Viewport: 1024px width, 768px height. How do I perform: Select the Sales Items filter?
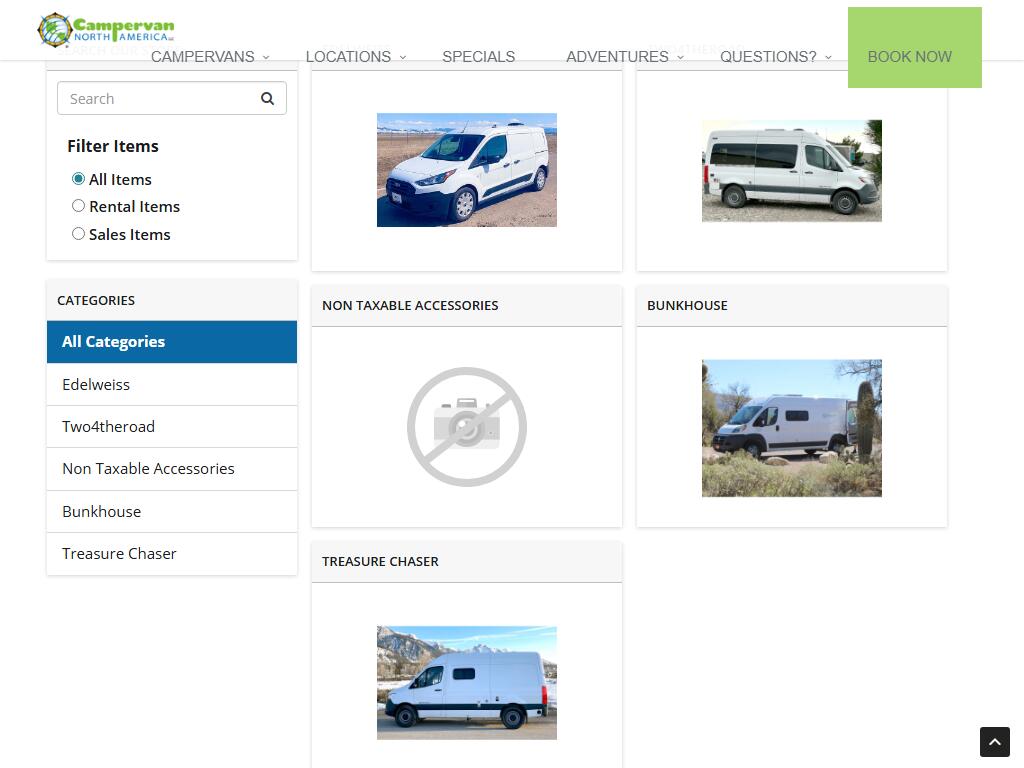(x=78, y=234)
